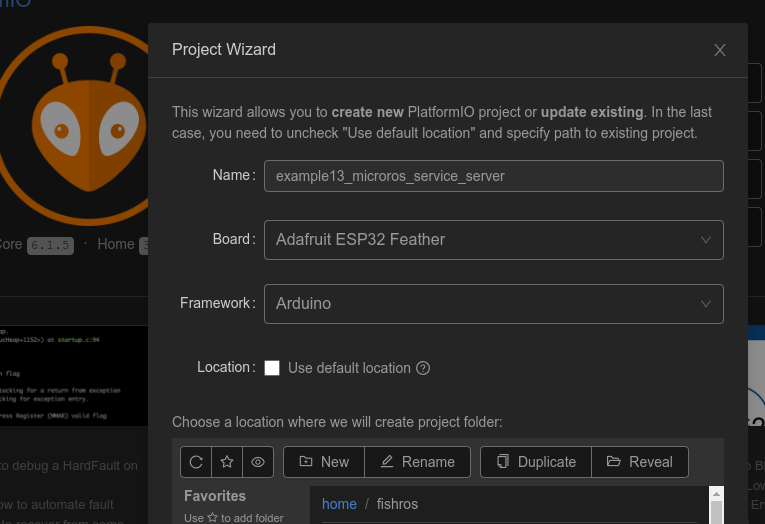Screen dimensions: 765x524
Task: Click the help icon beside Use default location
Action: pyautogui.click(x=423, y=368)
